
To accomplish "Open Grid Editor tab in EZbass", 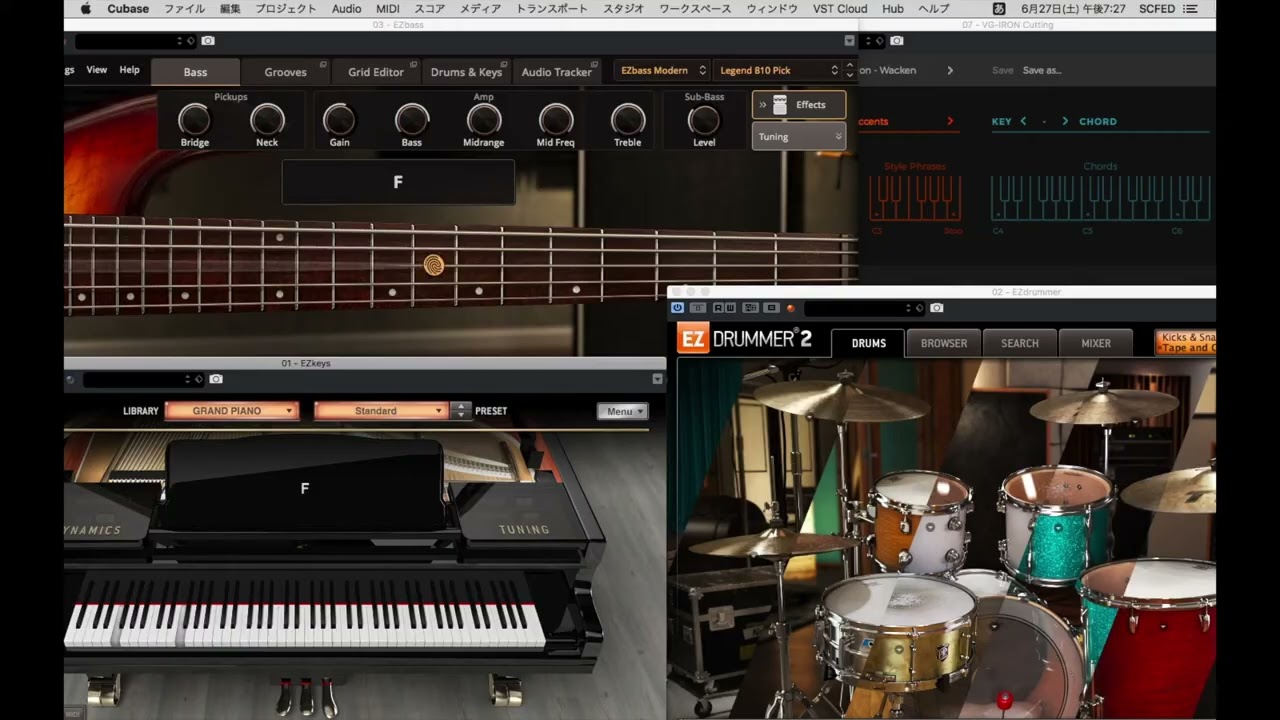I will [376, 72].
